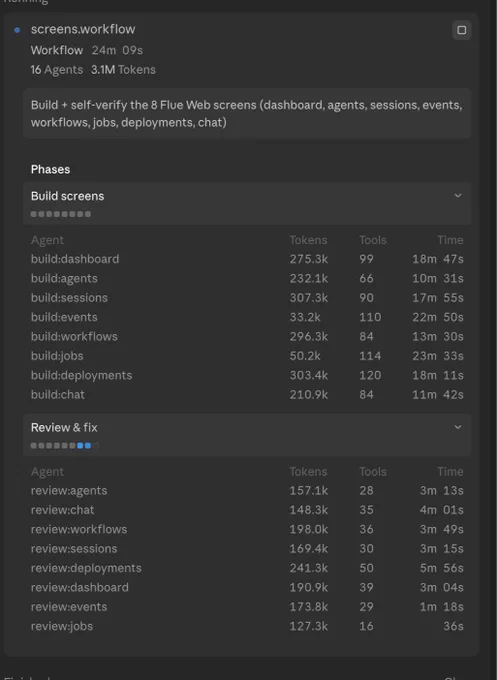Click the Review & fix progress dots
497x680 pixels.
64,445
